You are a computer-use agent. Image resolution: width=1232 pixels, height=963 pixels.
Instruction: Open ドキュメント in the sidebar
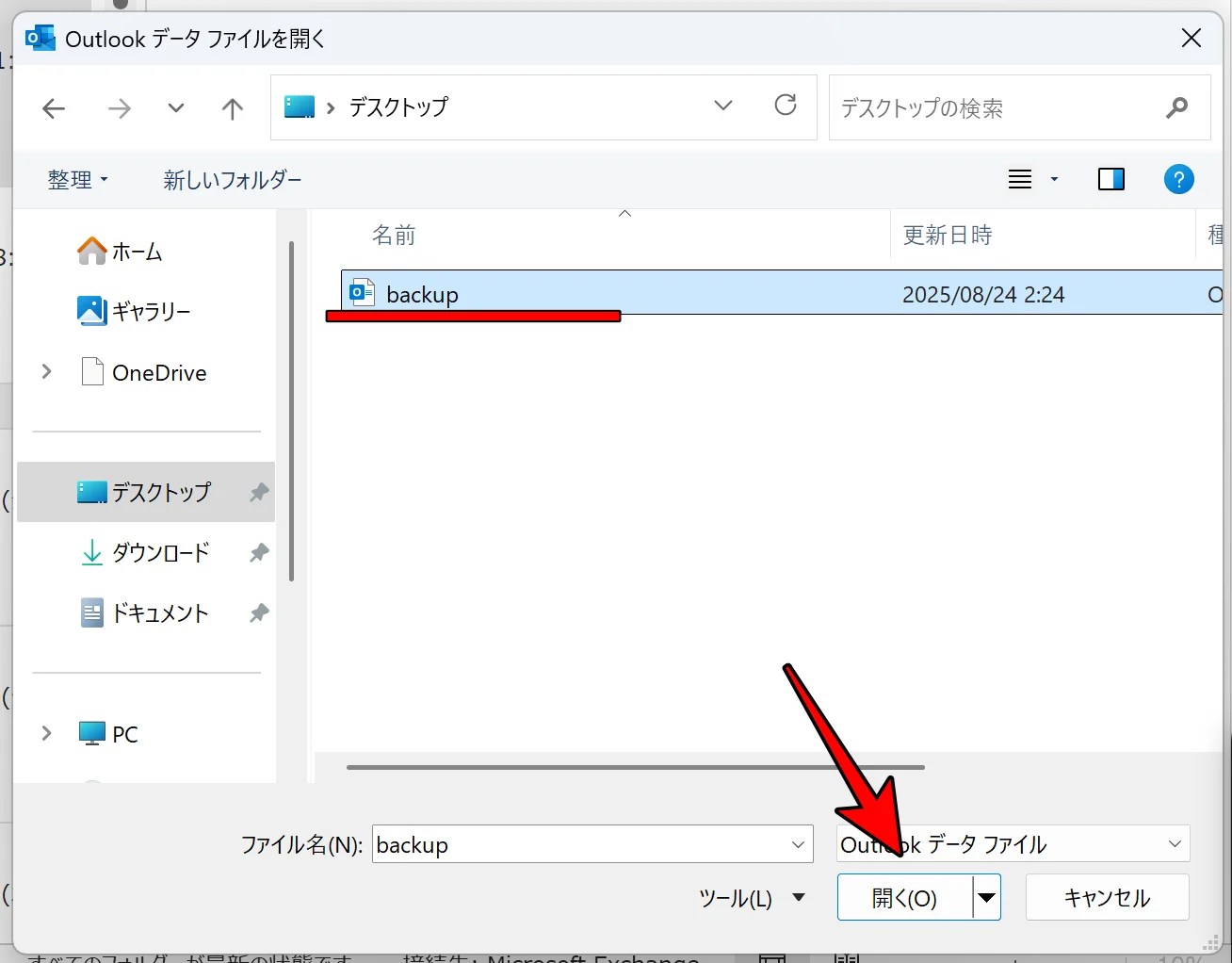[144, 613]
